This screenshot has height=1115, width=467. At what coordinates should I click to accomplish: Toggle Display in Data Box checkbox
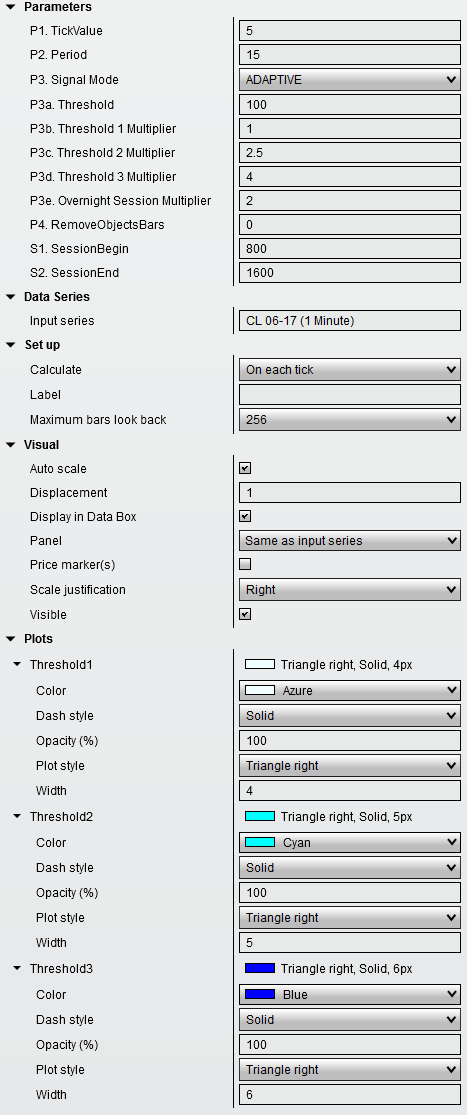245,516
